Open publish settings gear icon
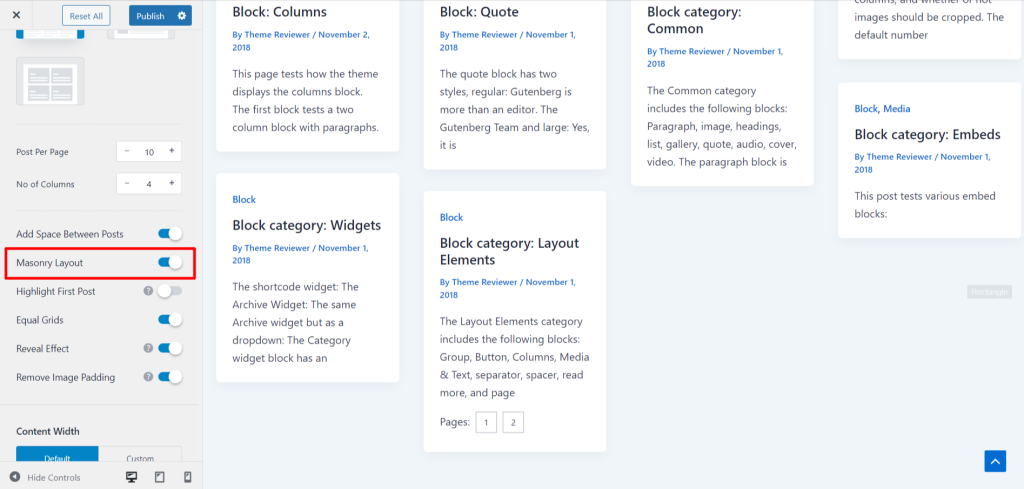The image size is (1024, 489). point(182,16)
